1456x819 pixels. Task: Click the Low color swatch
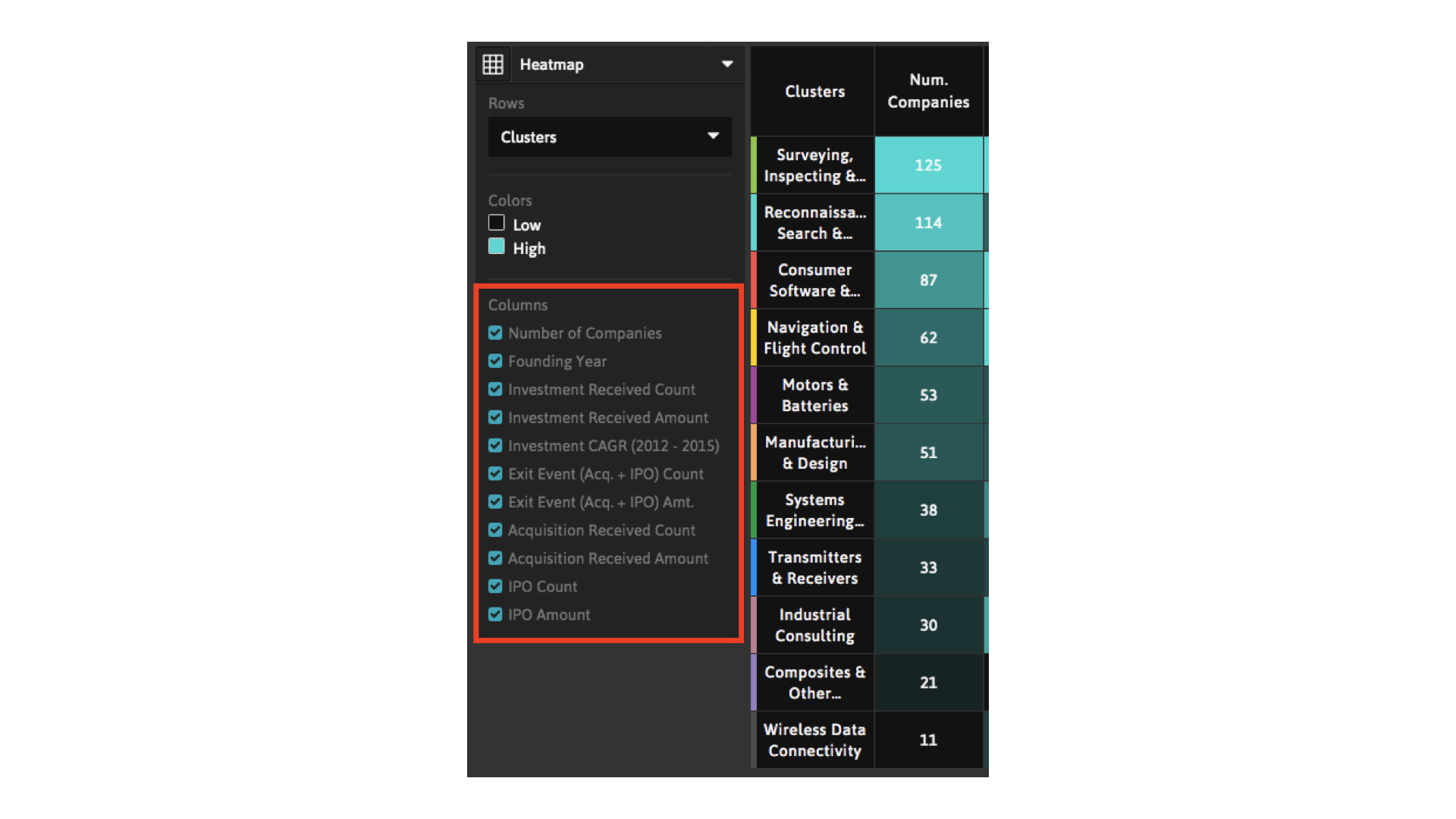496,223
